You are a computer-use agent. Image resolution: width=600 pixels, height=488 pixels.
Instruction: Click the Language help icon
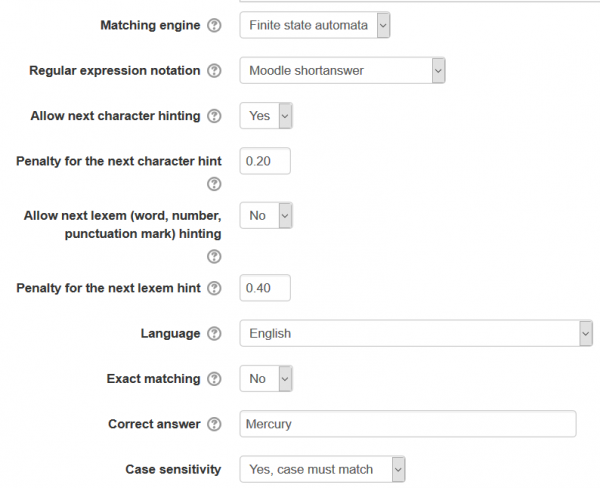(214, 334)
